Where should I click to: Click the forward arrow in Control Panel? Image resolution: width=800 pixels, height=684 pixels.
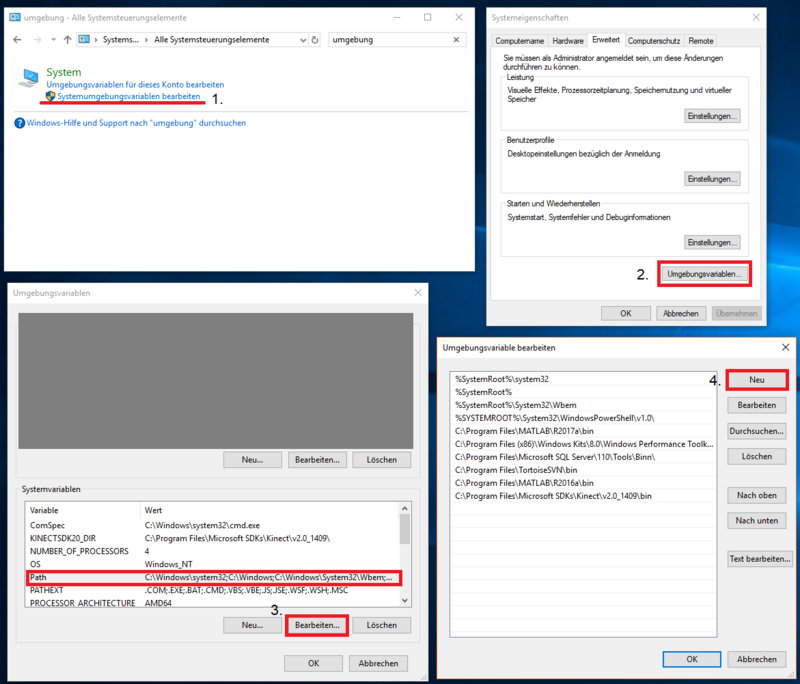pyautogui.click(x=36, y=39)
